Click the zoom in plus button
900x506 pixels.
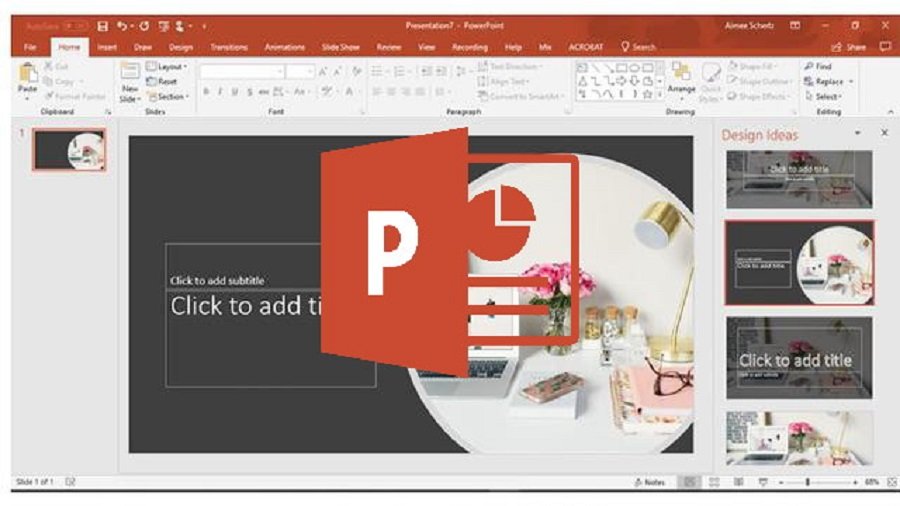click(x=855, y=483)
